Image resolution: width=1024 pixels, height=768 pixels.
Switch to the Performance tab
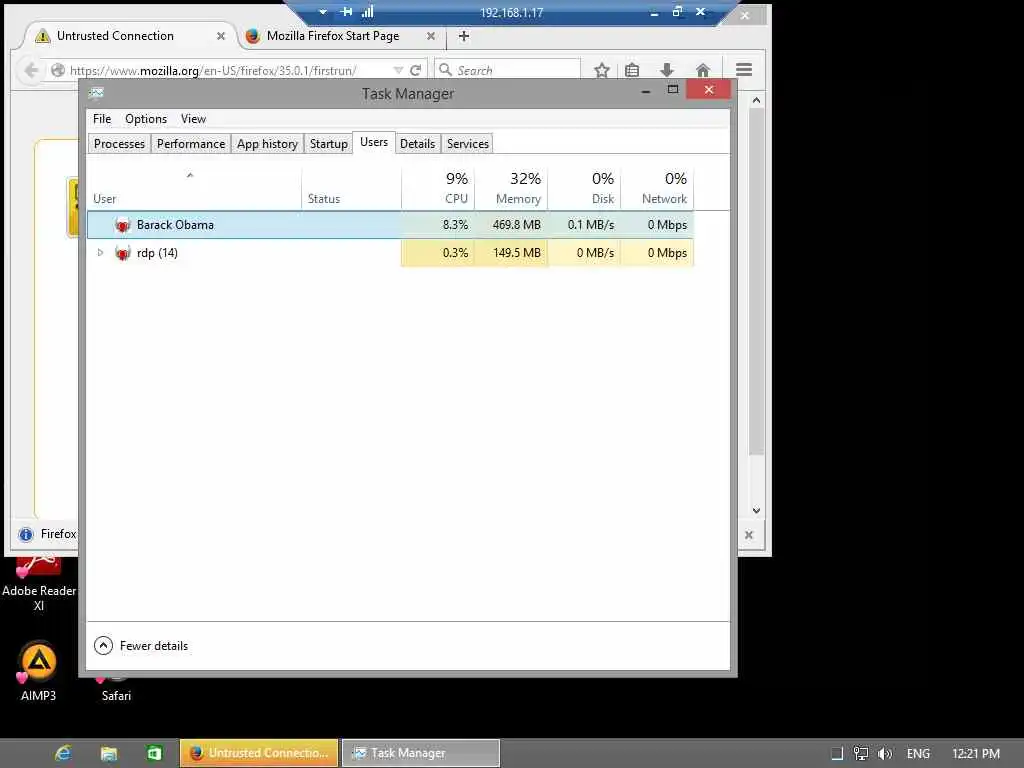click(x=191, y=144)
